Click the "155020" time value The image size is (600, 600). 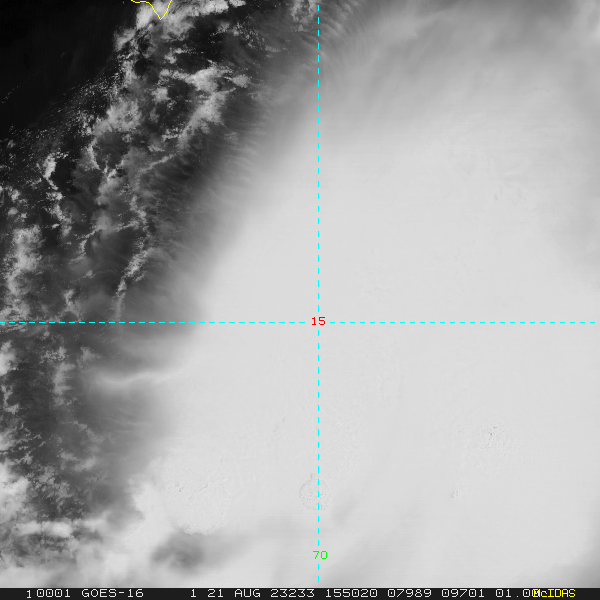point(352,593)
